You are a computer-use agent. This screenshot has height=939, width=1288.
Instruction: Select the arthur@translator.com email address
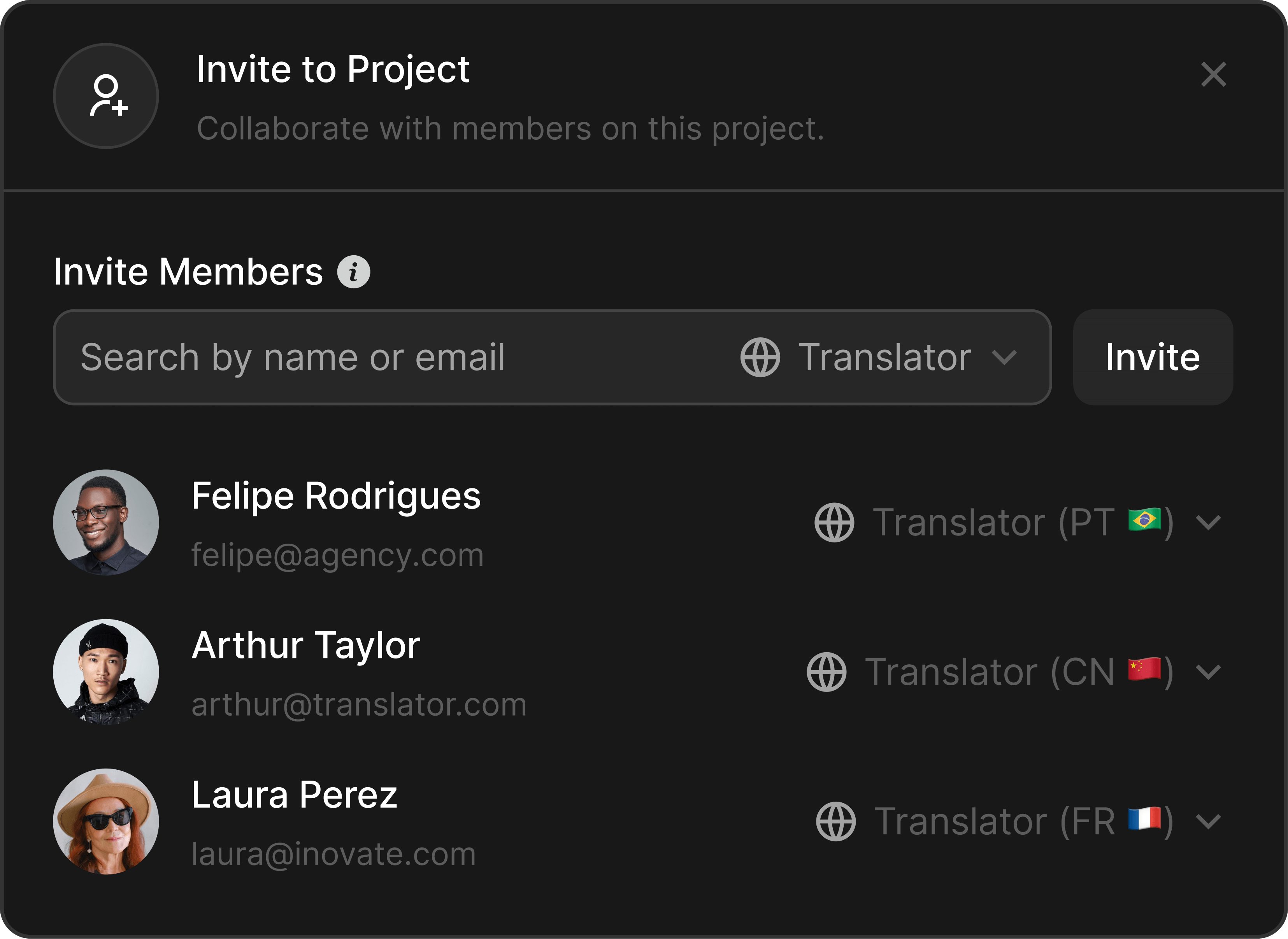tap(359, 704)
